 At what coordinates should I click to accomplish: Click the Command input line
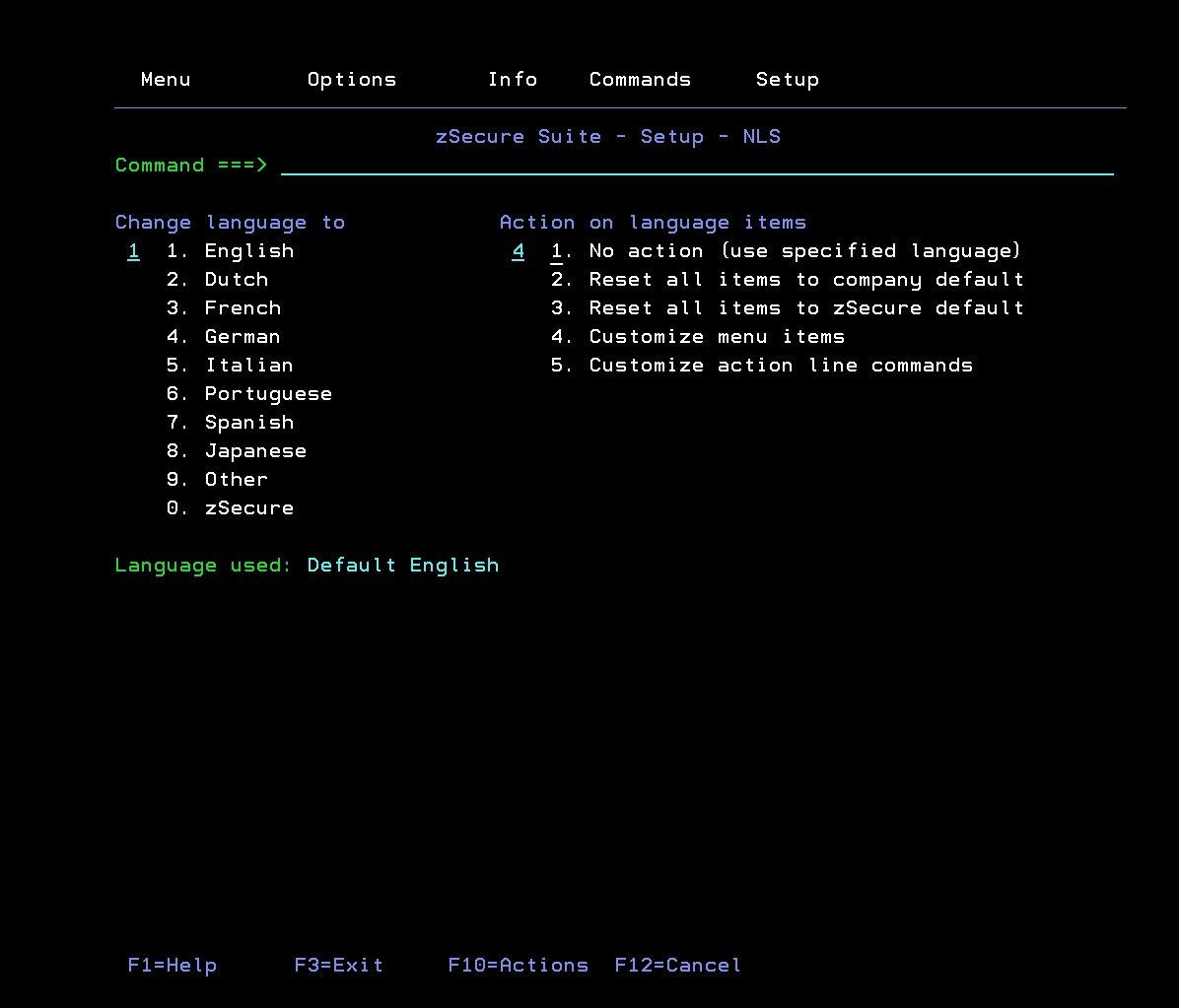[x=697, y=166]
